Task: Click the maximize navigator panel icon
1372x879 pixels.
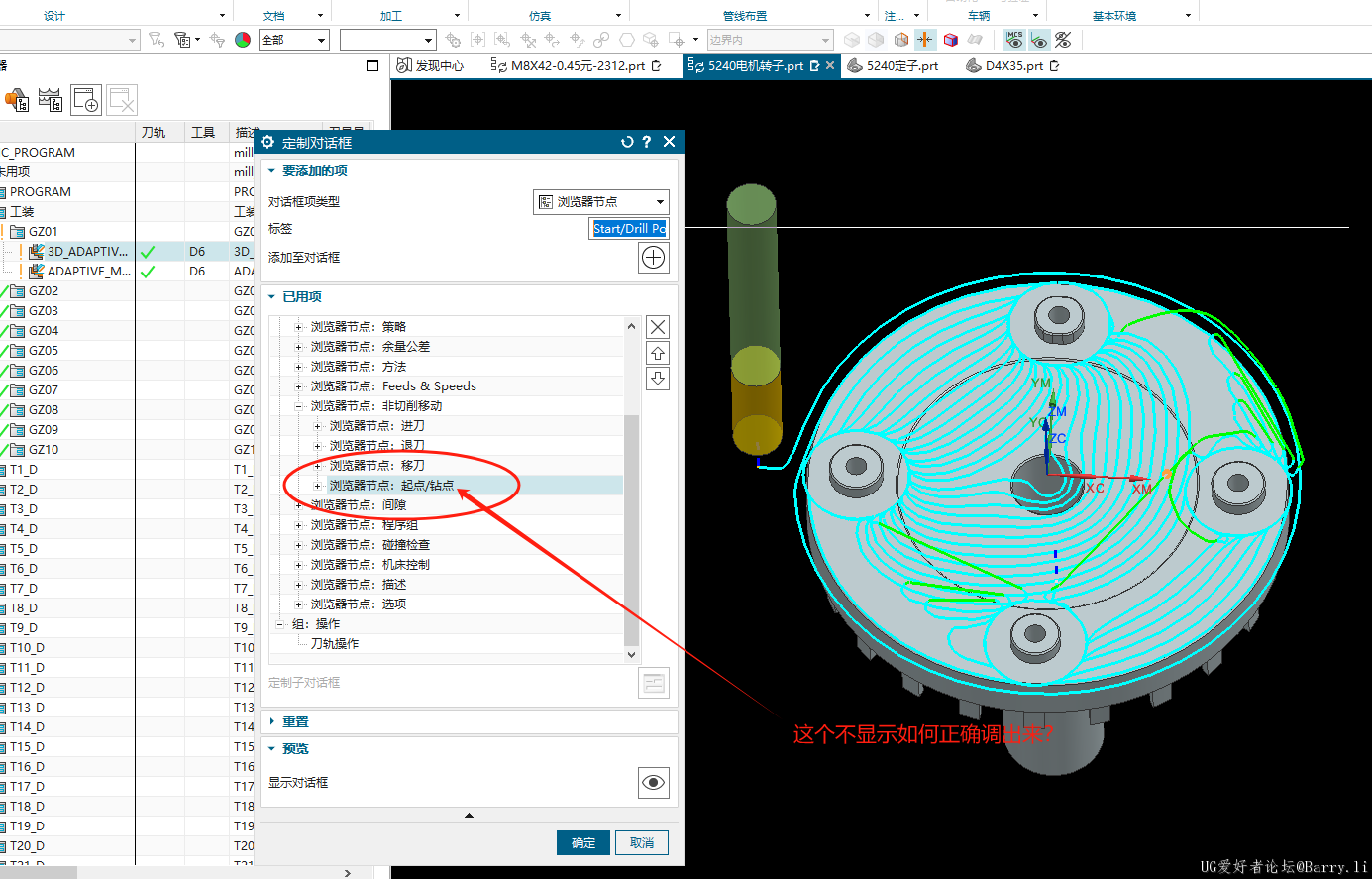Action: coord(372,66)
